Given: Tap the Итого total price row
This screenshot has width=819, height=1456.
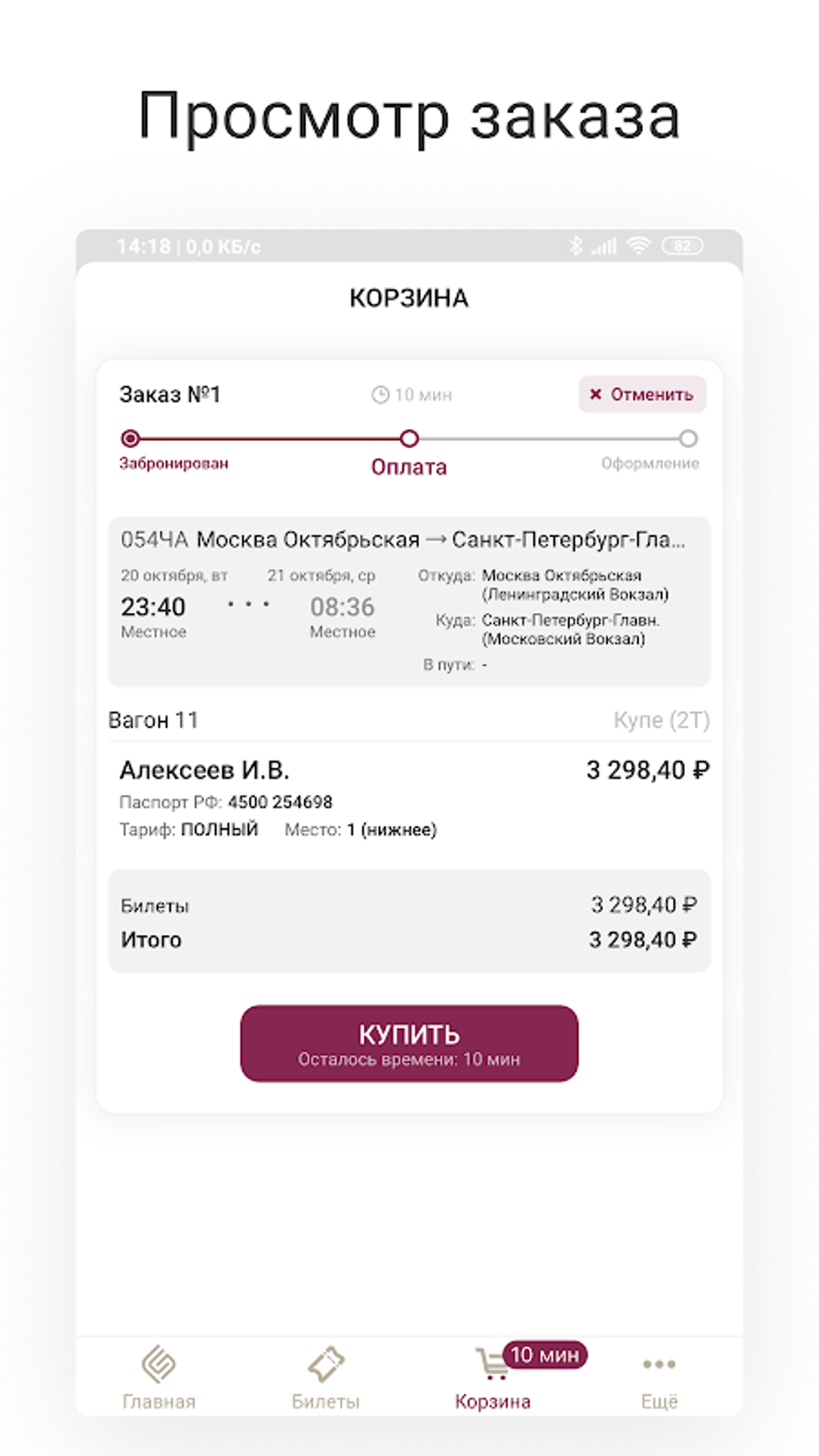Looking at the screenshot, I should coord(409,940).
